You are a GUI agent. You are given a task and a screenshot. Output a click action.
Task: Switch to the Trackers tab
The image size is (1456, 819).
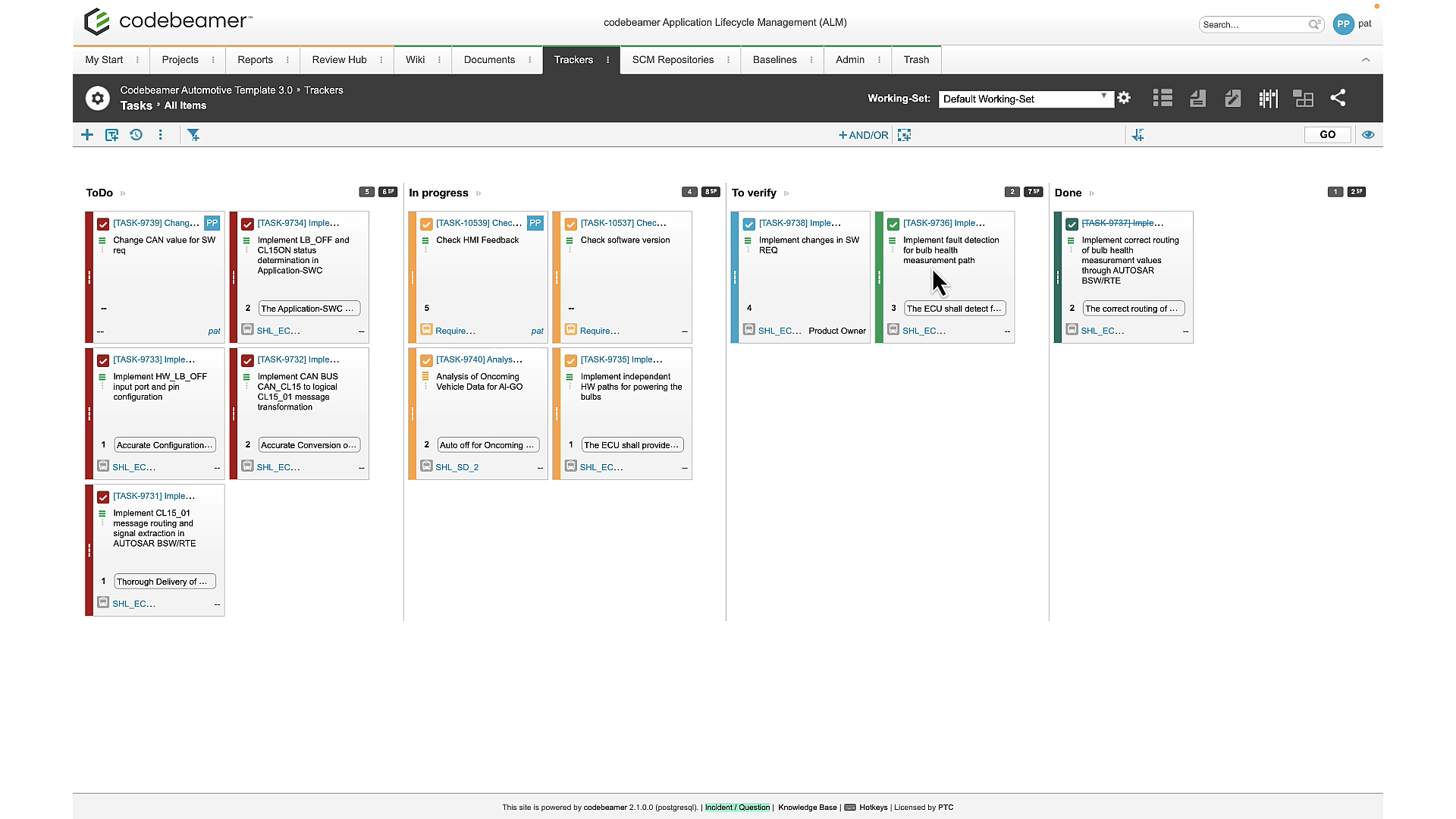pyautogui.click(x=574, y=60)
